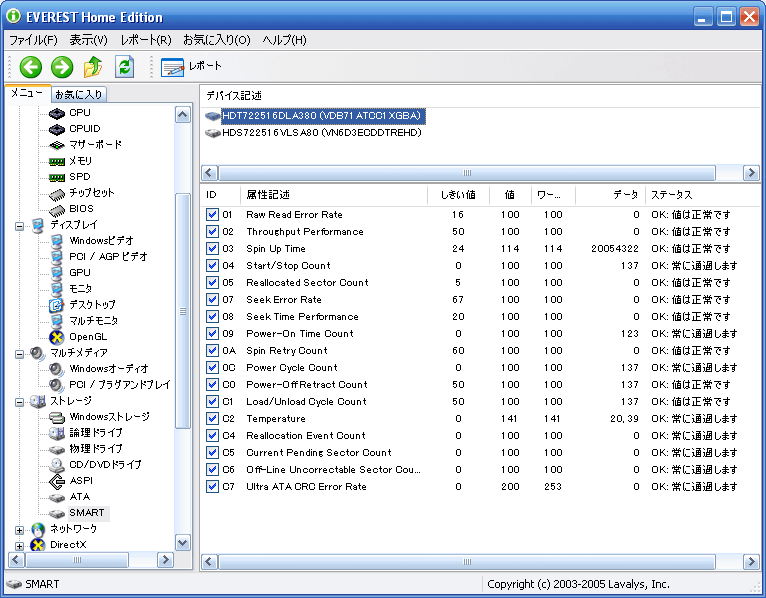This screenshot has width=766, height=598.
Task: Toggle the C7 Ultra ATA CRC Error Rate checkbox
Action: pyautogui.click(x=213, y=487)
